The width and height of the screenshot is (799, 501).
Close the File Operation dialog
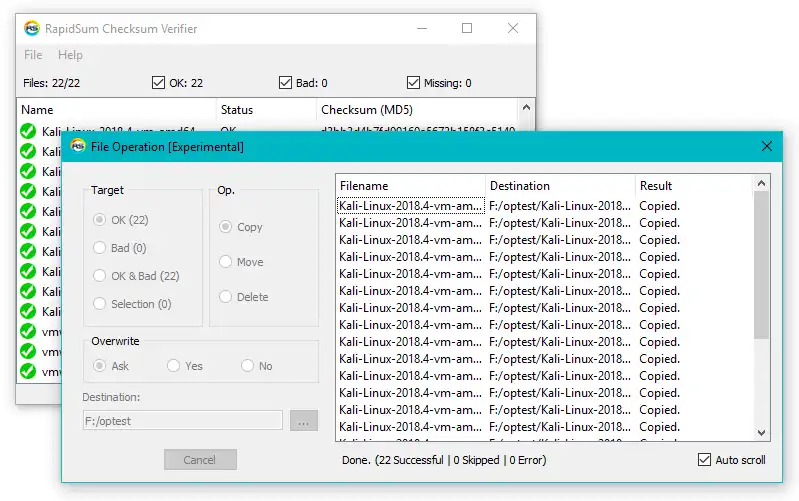click(766, 147)
